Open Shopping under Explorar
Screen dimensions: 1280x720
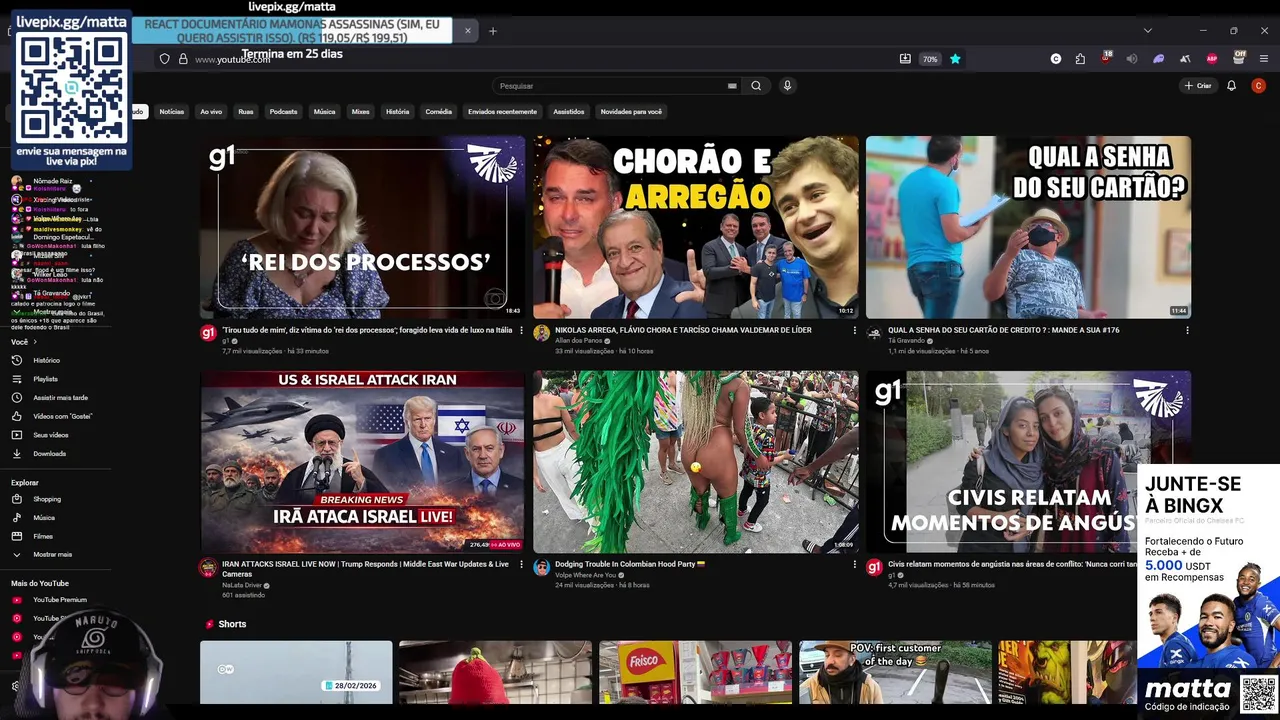tap(46, 499)
